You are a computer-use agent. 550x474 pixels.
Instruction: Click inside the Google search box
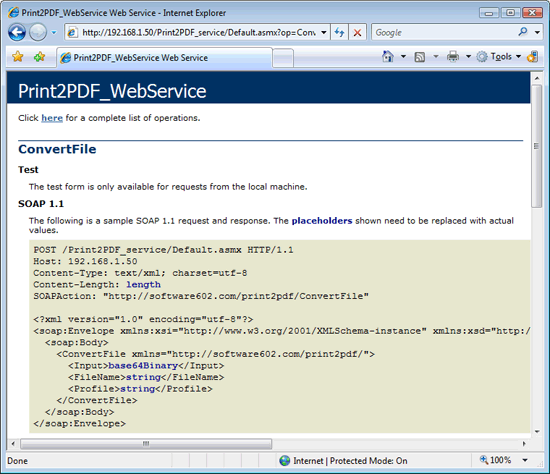tap(445, 33)
